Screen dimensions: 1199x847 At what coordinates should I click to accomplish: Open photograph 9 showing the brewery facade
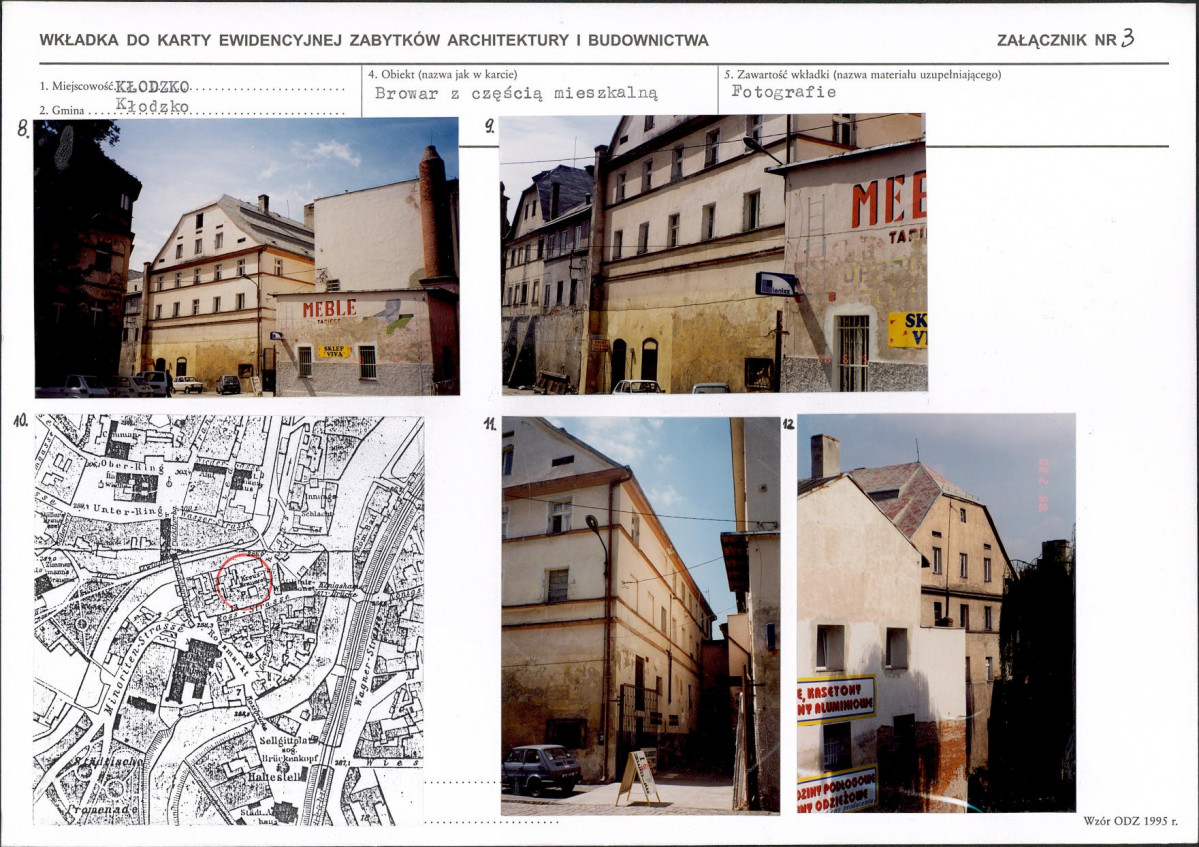point(713,253)
